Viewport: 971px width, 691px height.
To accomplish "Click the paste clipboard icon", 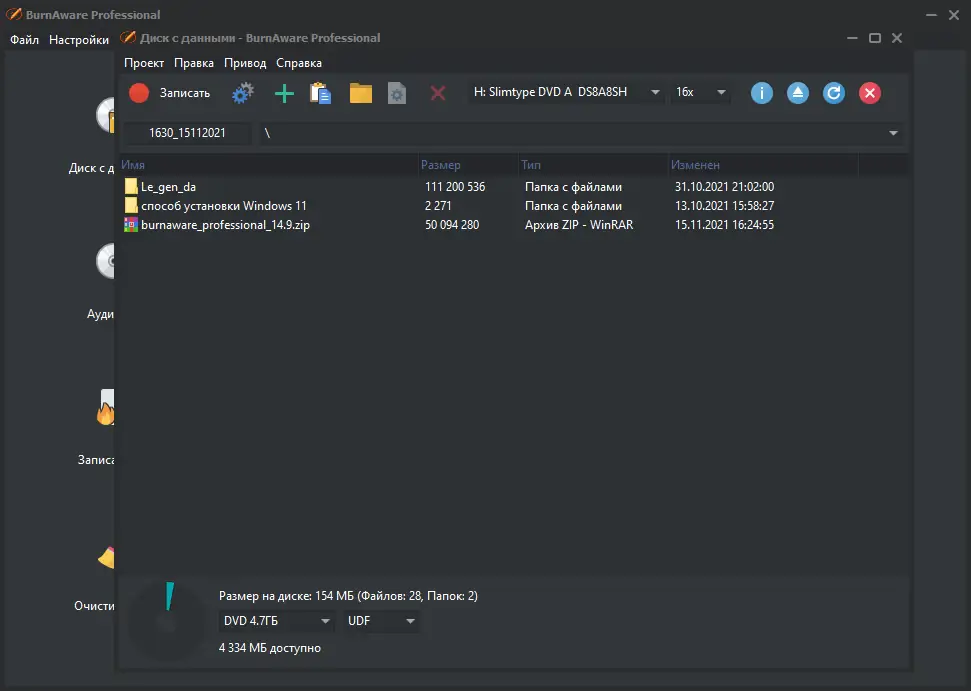I will (321, 93).
